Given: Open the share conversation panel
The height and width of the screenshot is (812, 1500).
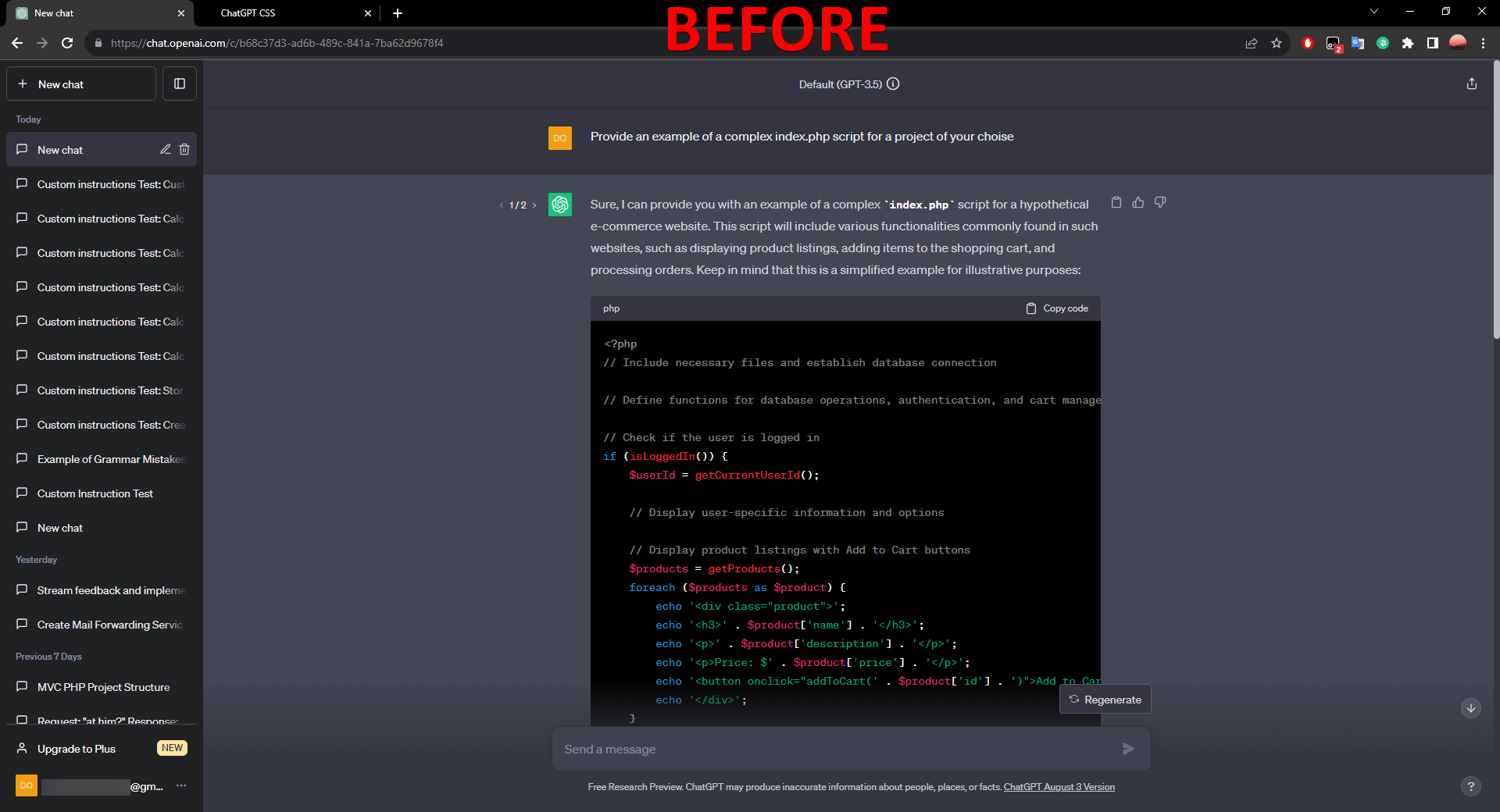Looking at the screenshot, I should 1472,83.
